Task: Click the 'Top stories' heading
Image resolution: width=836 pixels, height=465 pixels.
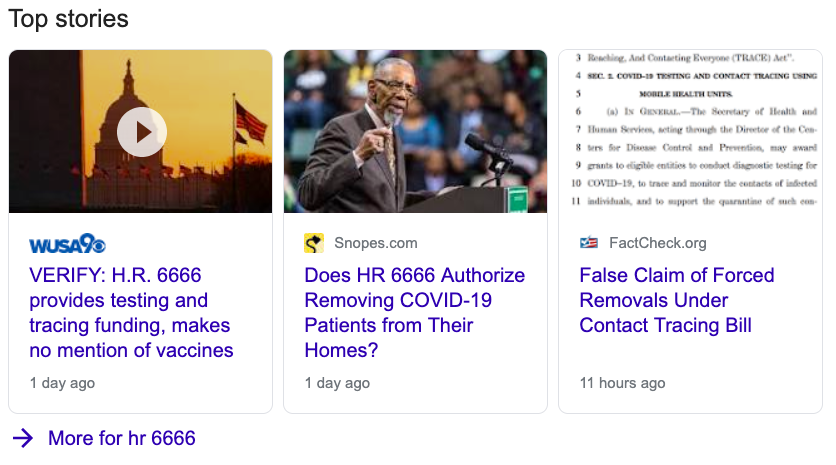Action: click(68, 19)
